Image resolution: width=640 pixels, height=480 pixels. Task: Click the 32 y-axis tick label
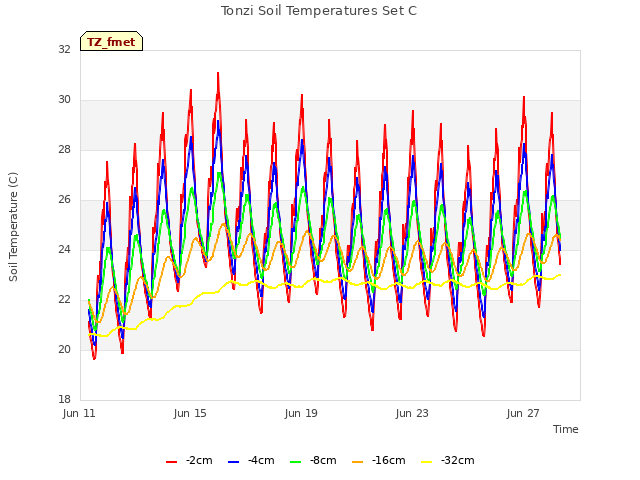click(64, 49)
